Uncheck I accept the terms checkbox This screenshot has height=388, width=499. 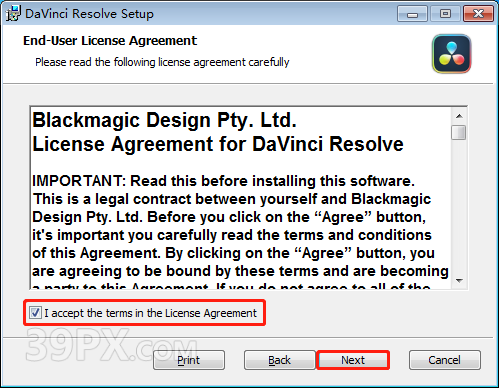[35, 313]
